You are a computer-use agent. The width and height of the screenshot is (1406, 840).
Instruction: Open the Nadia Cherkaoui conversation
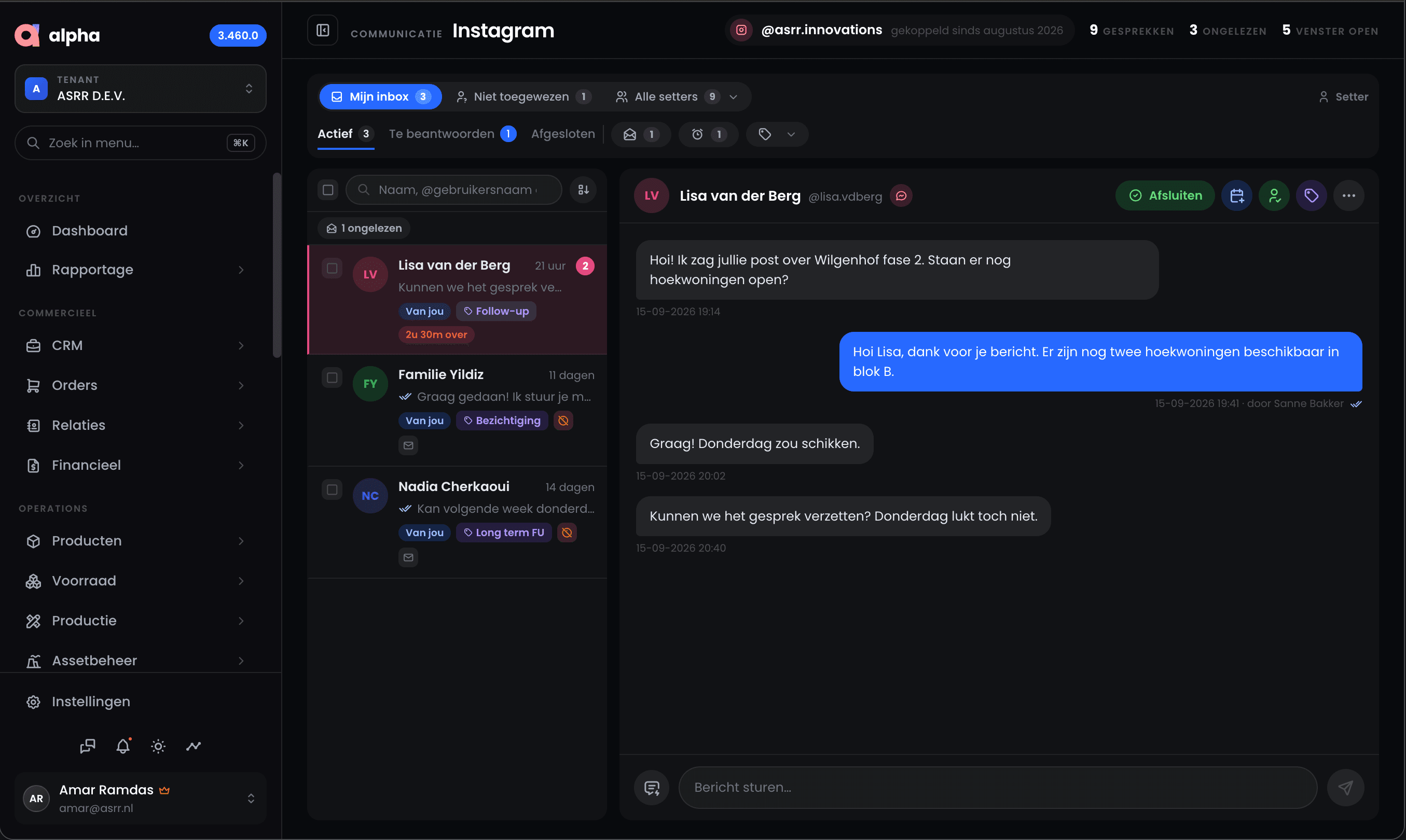coord(457,522)
